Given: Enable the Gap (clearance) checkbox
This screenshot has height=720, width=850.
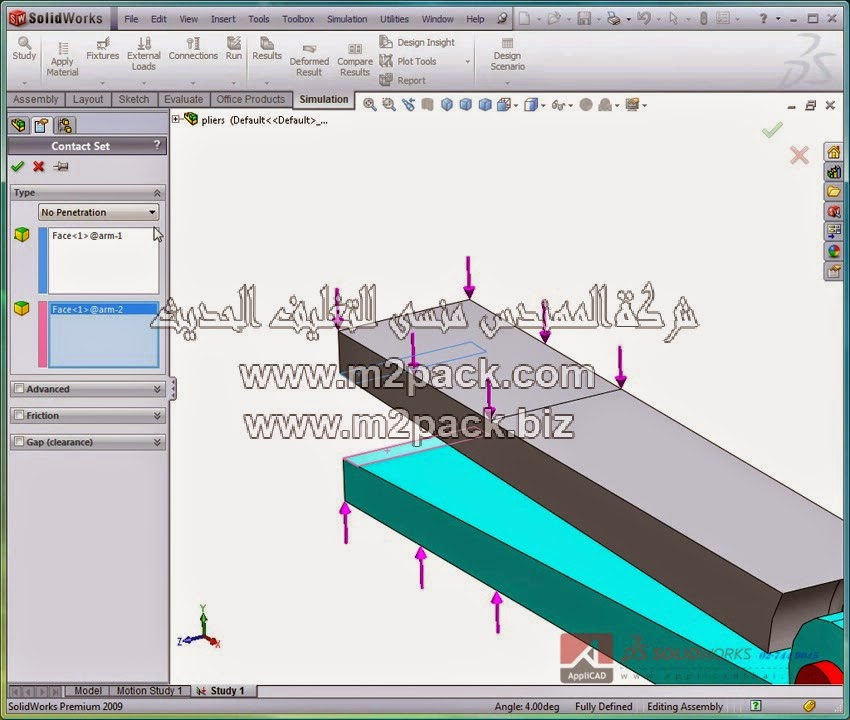Looking at the screenshot, I should coord(19,441).
